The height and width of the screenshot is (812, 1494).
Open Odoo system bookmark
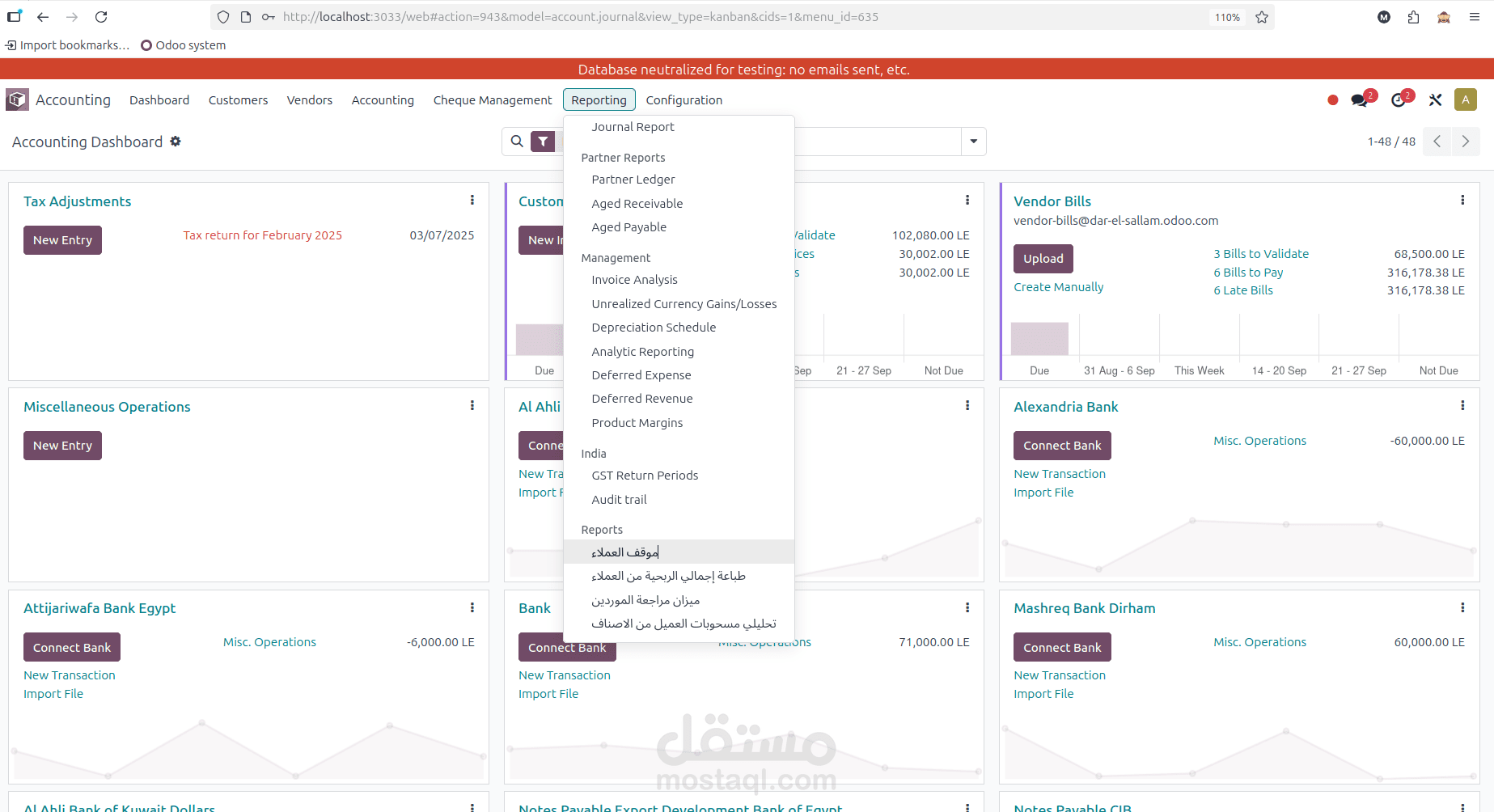(183, 45)
